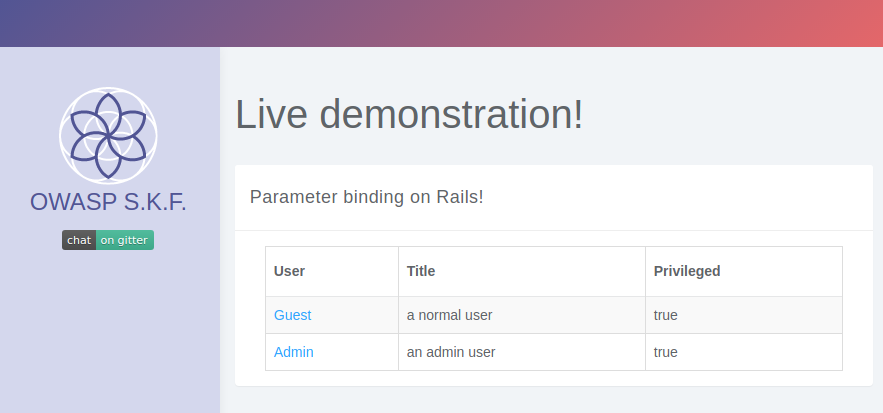This screenshot has height=413, width=883.
Task: Click the Admin row privileged true value
Action: pyautogui.click(x=666, y=352)
